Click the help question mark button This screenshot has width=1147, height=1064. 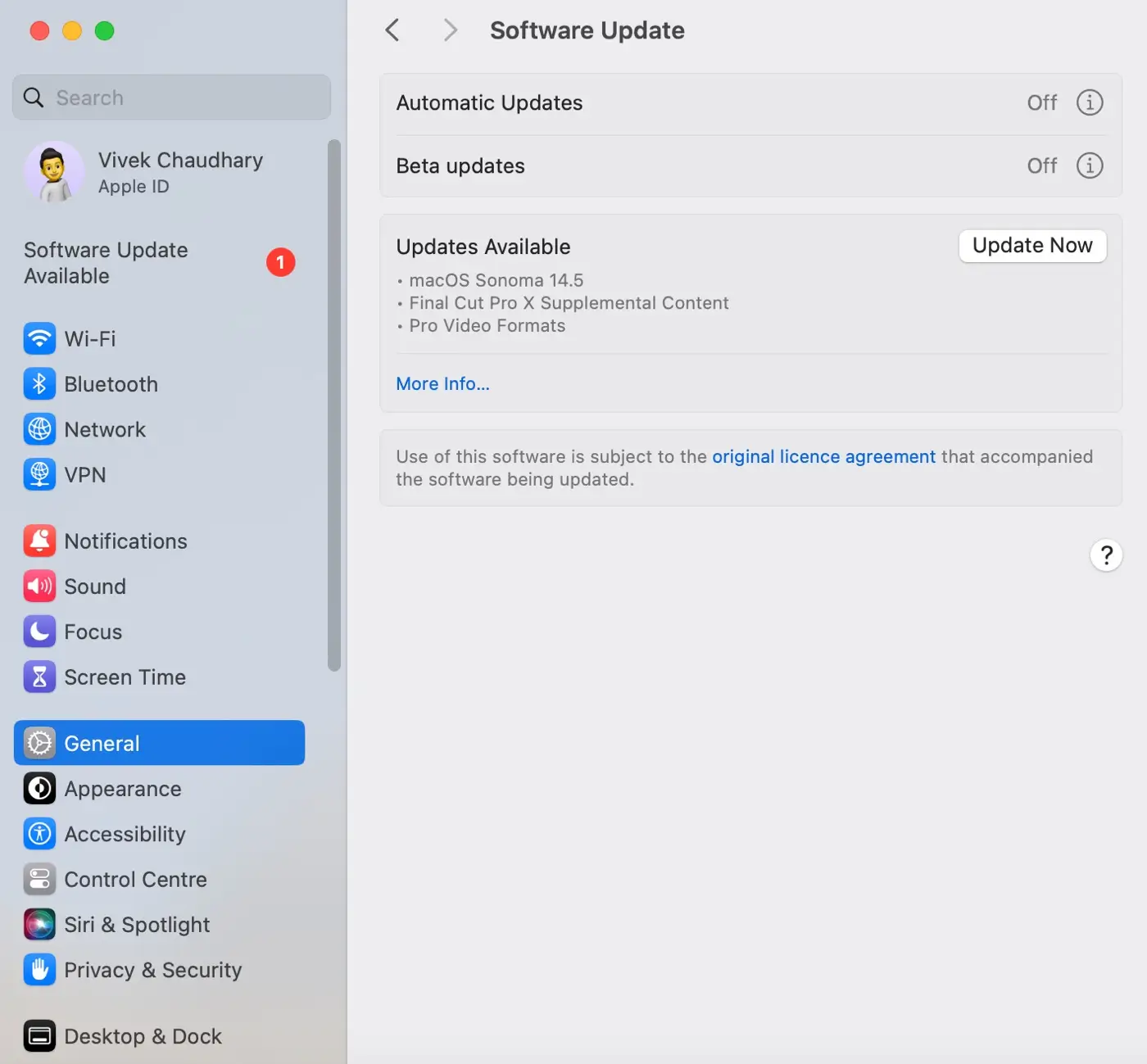[1106, 555]
